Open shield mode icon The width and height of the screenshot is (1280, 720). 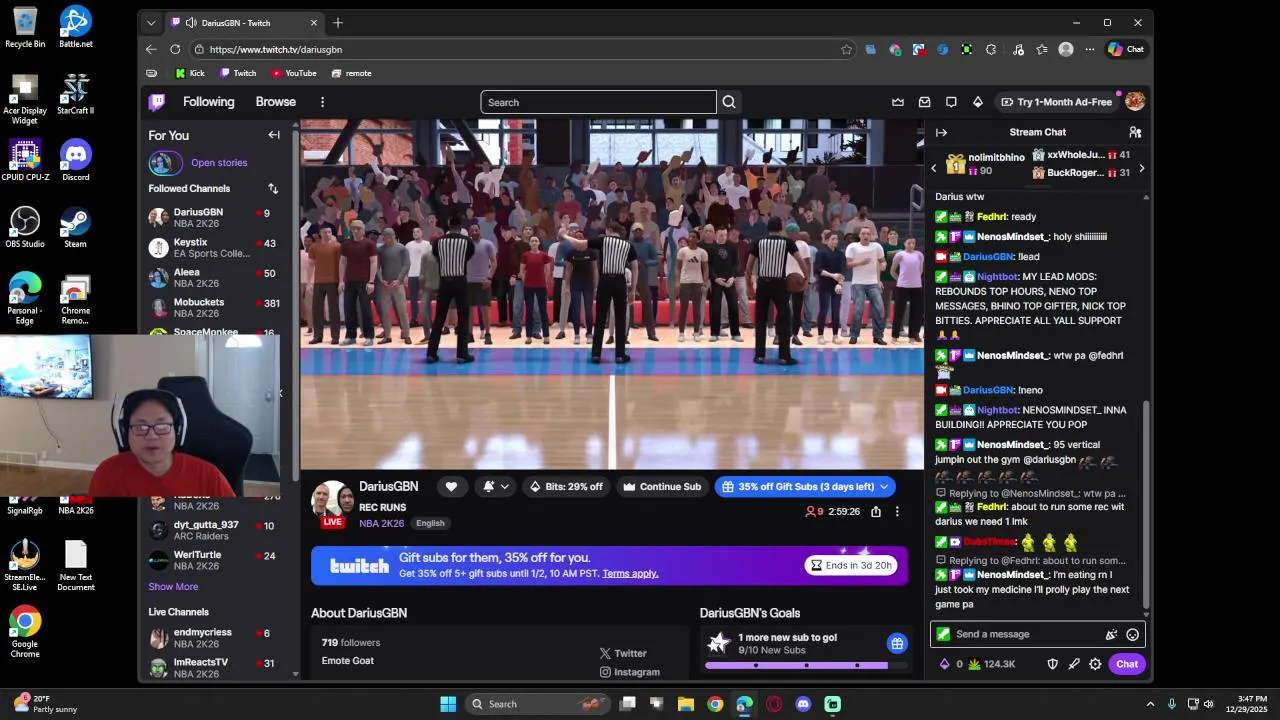click(1052, 664)
